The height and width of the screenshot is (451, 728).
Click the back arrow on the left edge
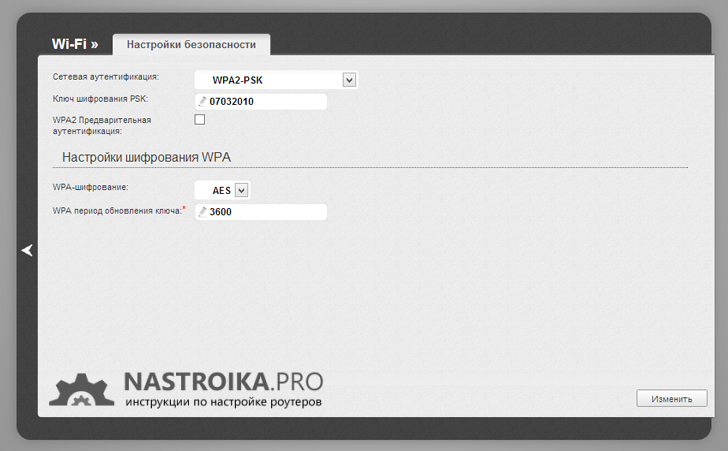pyautogui.click(x=27, y=250)
